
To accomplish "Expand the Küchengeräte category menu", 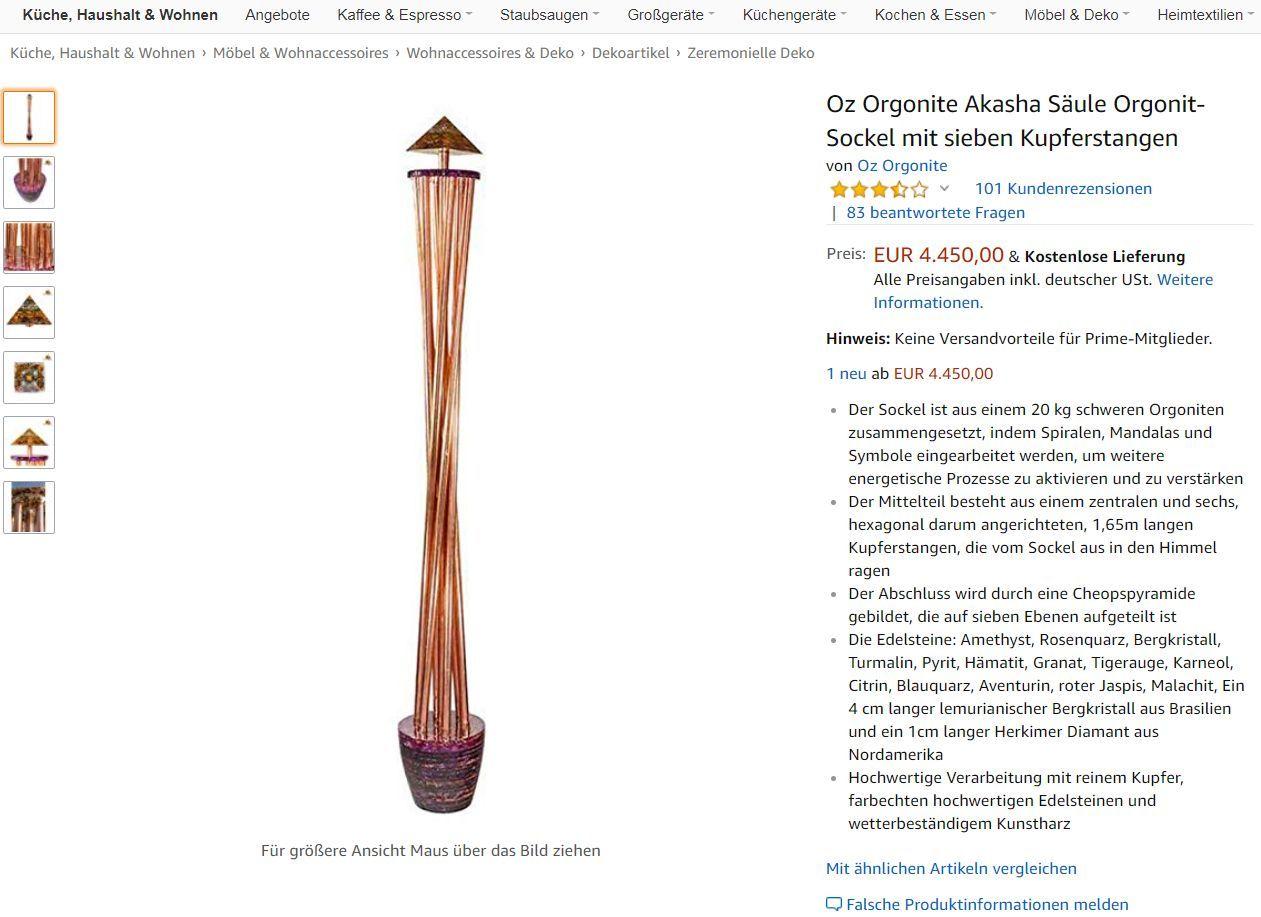I will [794, 15].
